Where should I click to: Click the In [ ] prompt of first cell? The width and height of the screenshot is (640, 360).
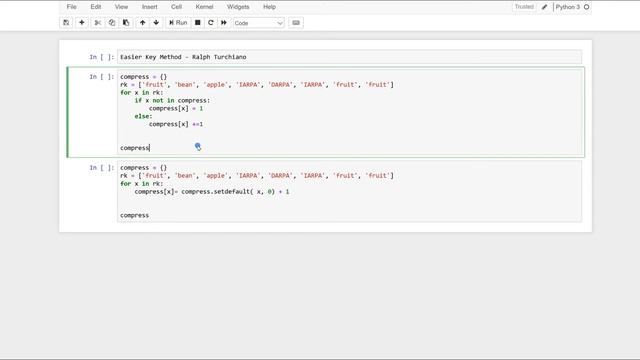[102, 57]
